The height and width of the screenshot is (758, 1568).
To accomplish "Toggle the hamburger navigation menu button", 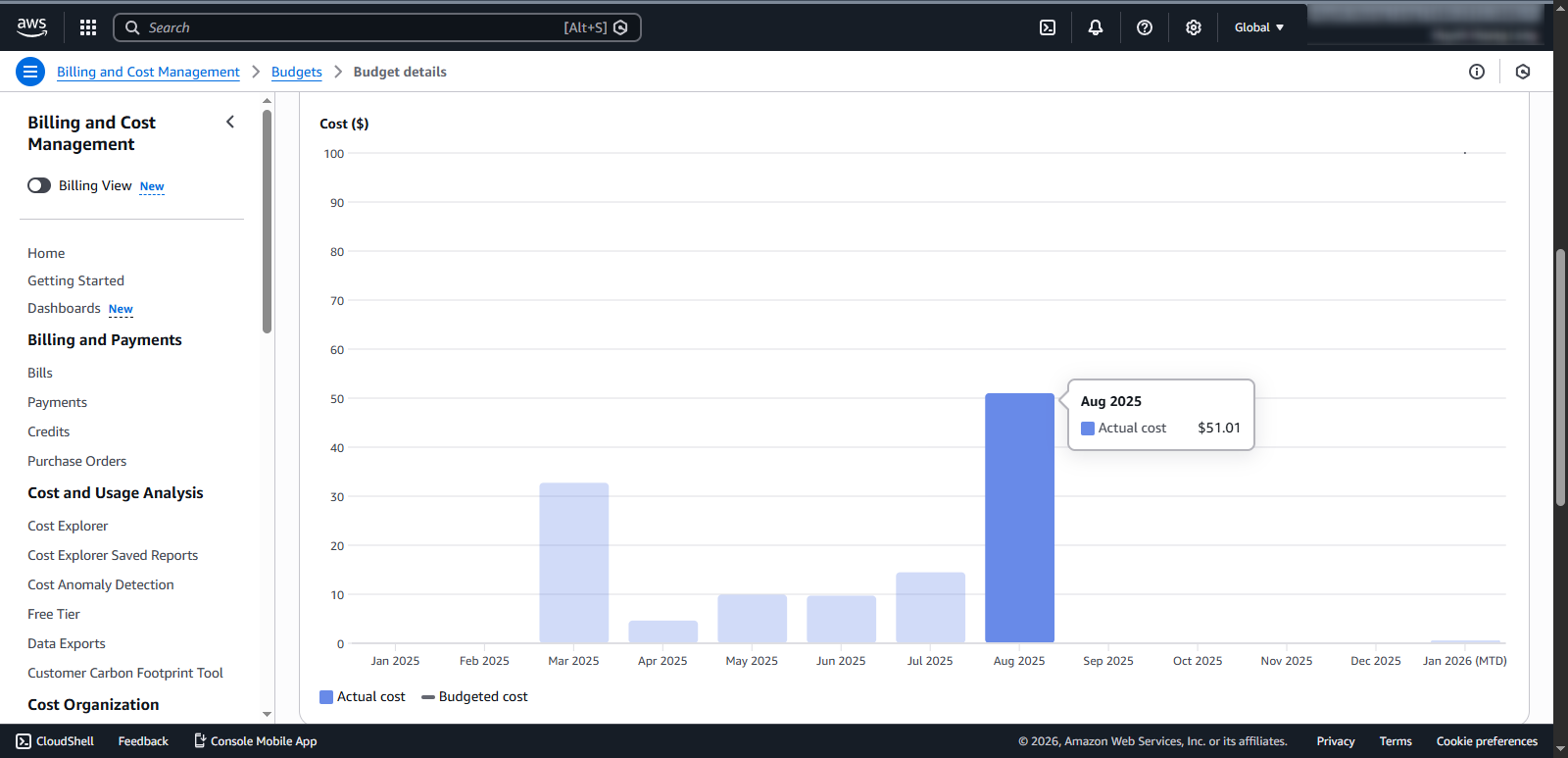I will tap(30, 72).
